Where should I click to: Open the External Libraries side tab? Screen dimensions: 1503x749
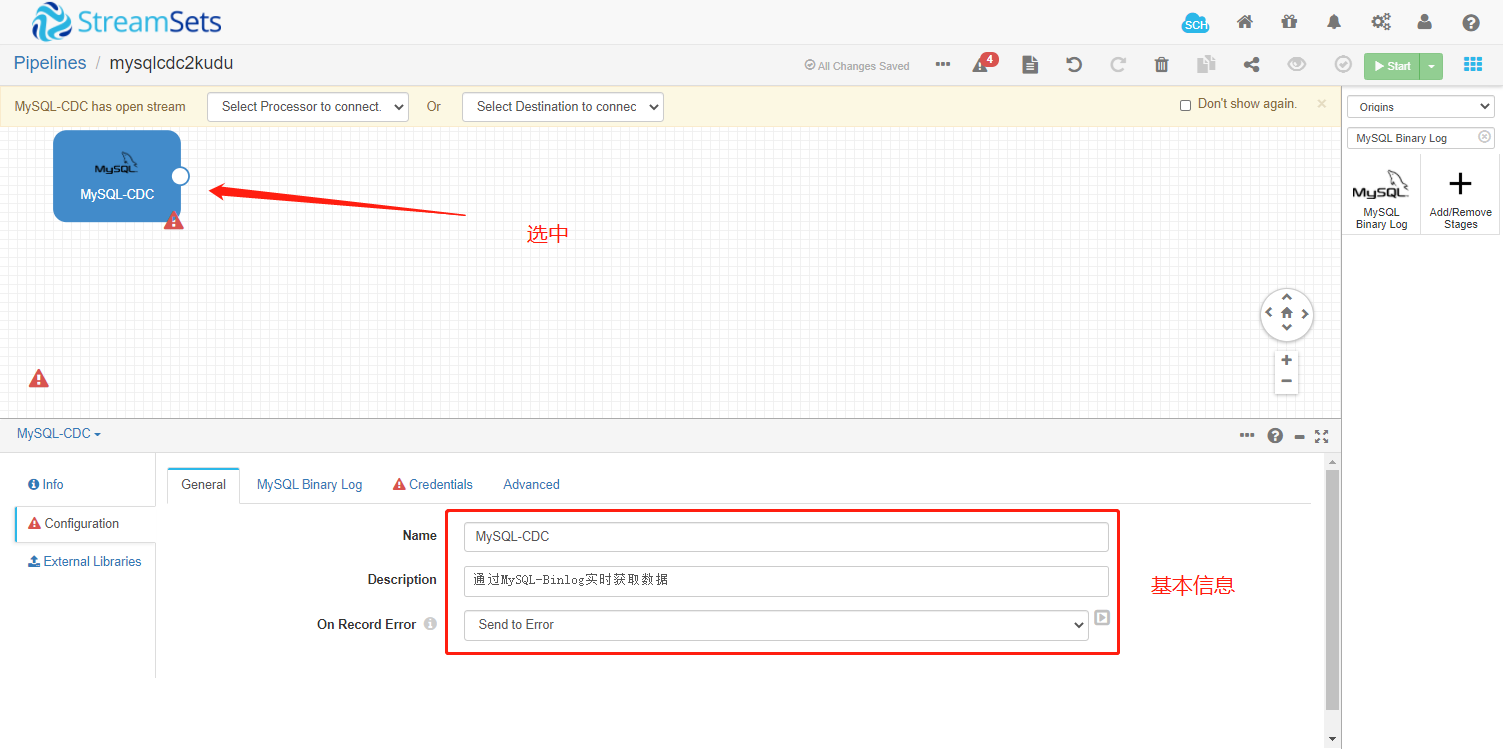85,561
